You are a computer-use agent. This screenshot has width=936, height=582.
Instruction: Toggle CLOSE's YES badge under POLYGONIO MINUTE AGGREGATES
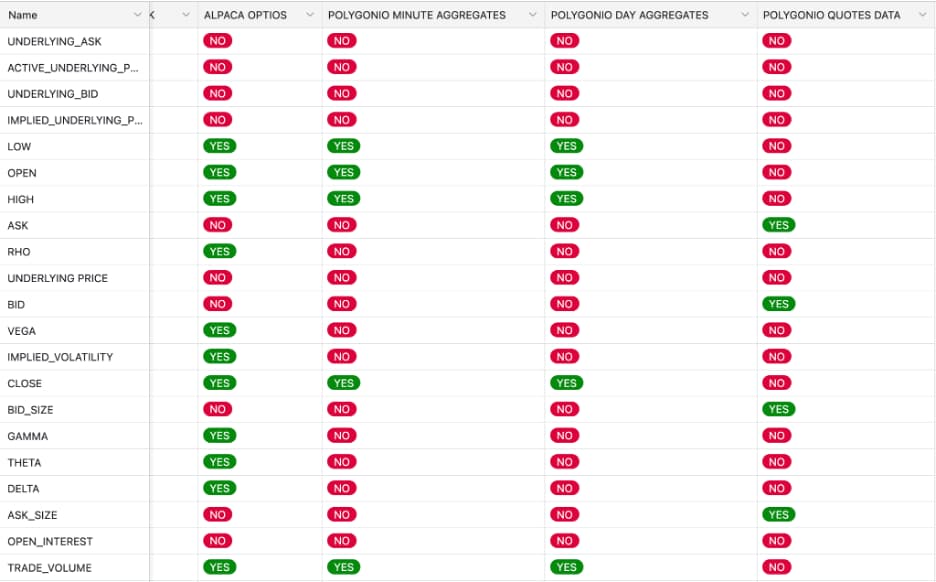click(343, 383)
